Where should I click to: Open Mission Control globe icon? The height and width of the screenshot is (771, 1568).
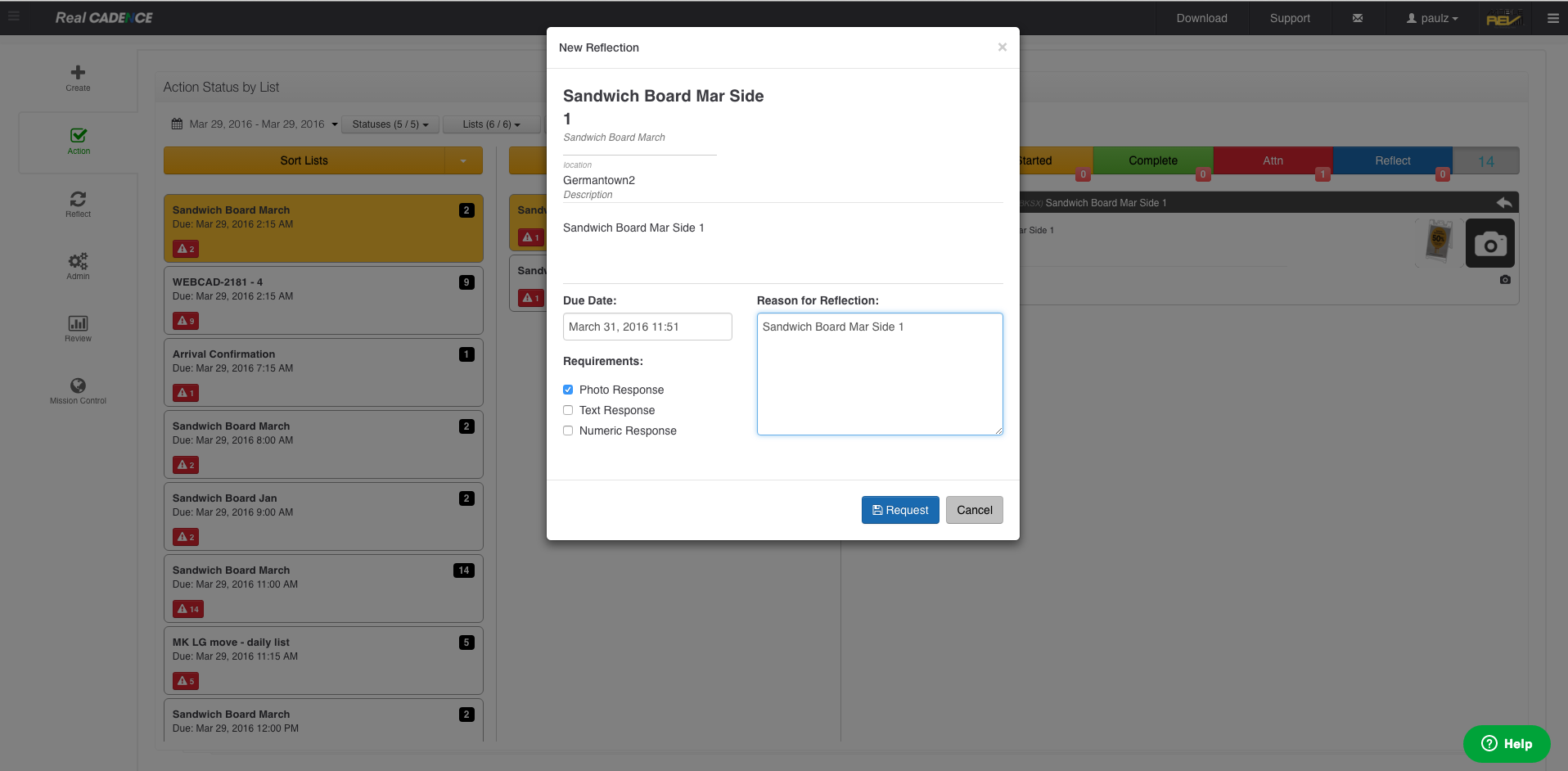click(78, 386)
